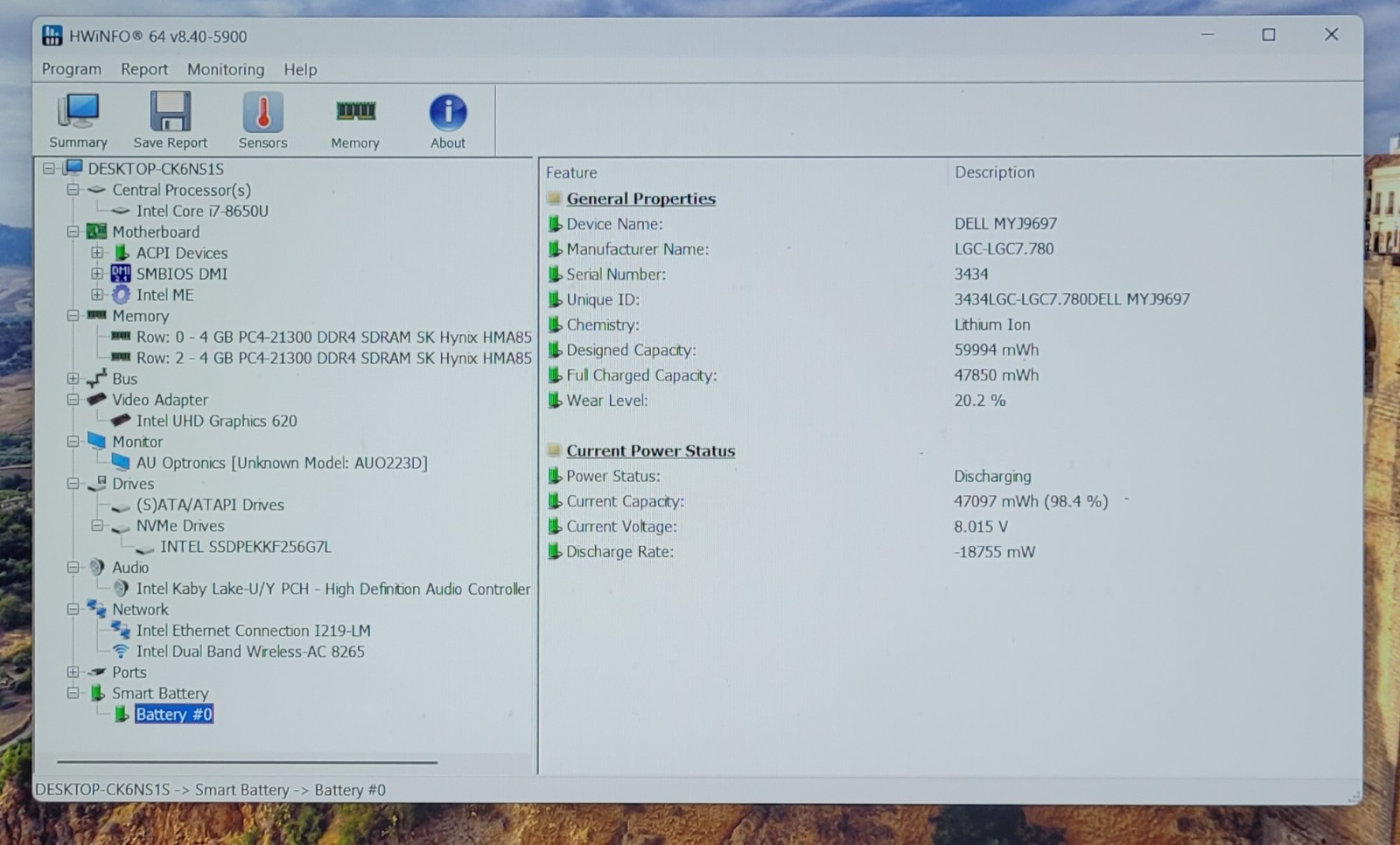
Task: Collapse the Drives node
Action: (x=73, y=483)
